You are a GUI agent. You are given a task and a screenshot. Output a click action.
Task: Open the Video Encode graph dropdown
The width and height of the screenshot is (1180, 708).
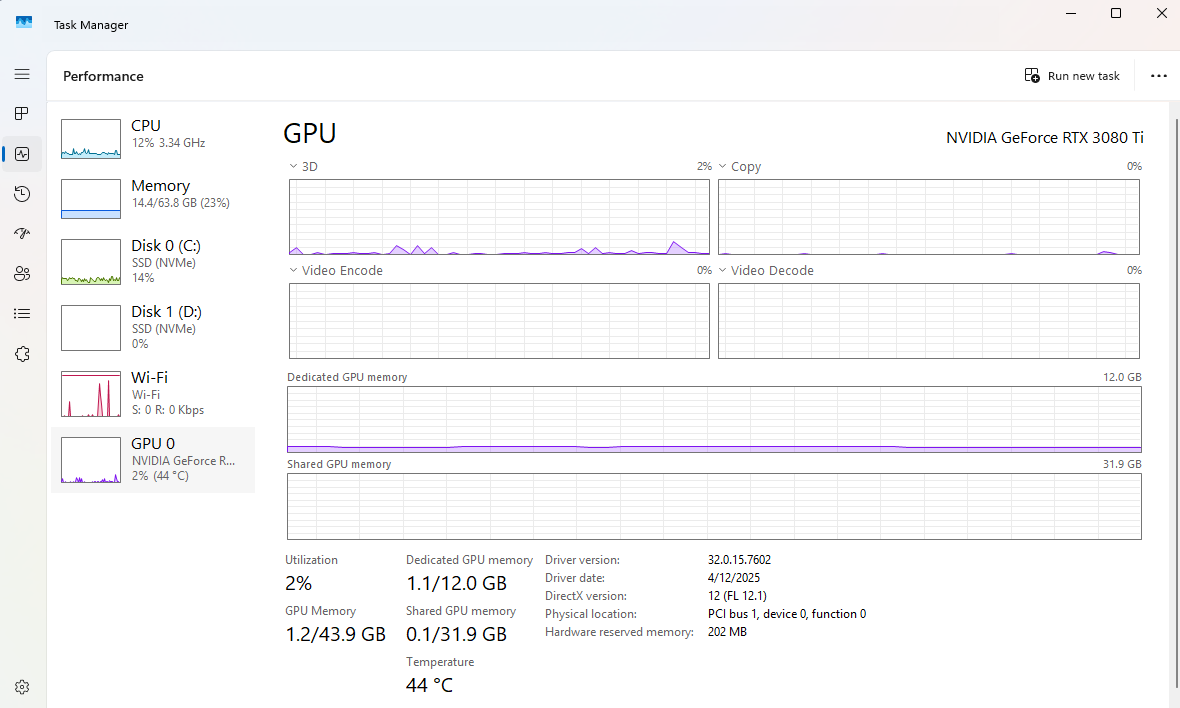coord(293,270)
